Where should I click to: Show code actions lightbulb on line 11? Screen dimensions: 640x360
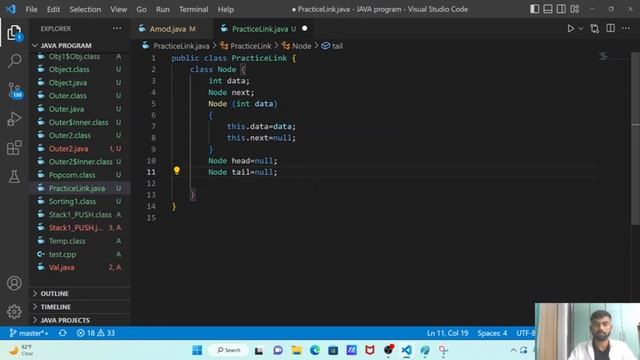(177, 171)
